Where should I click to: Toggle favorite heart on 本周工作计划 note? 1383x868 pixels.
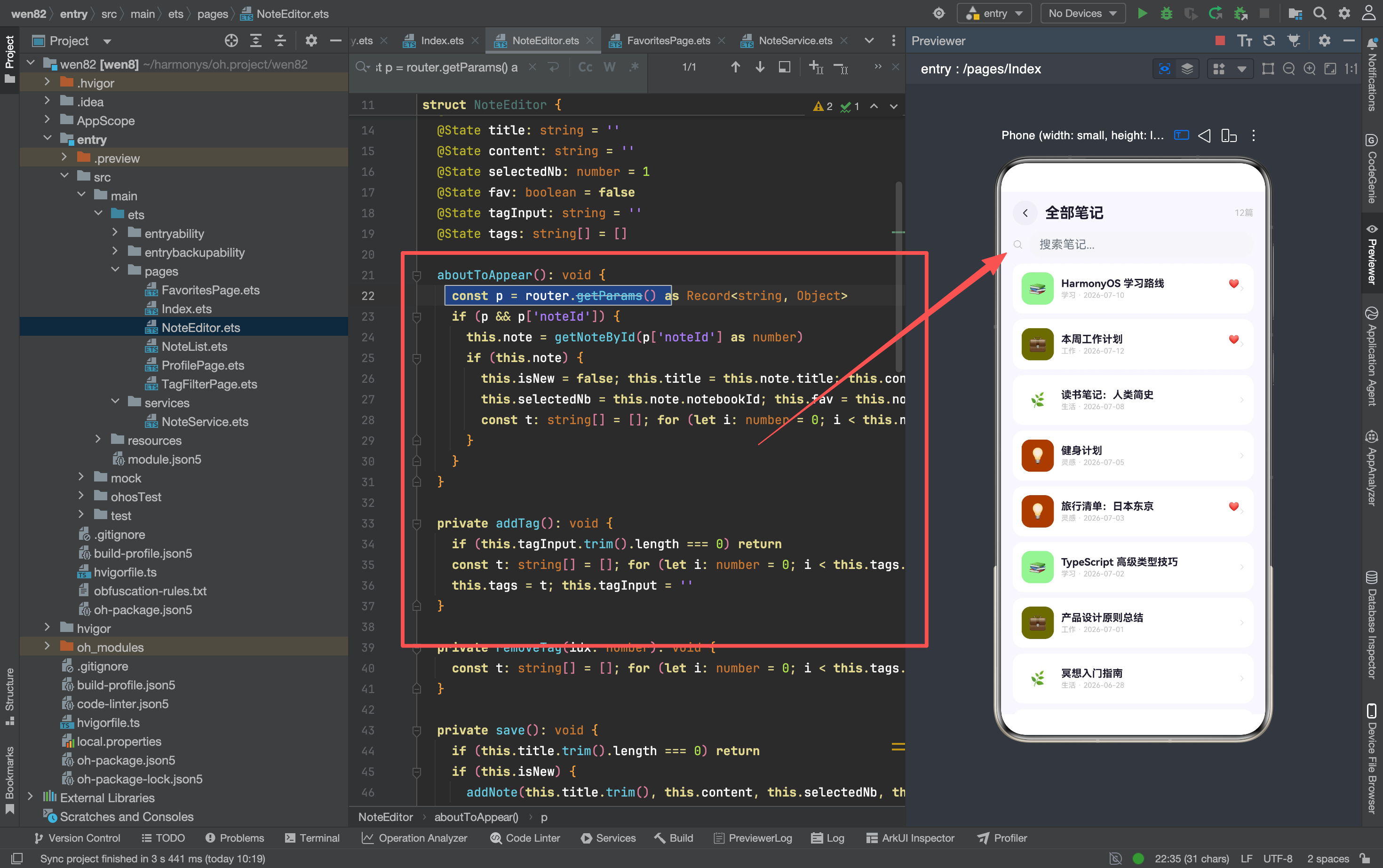tap(1233, 339)
